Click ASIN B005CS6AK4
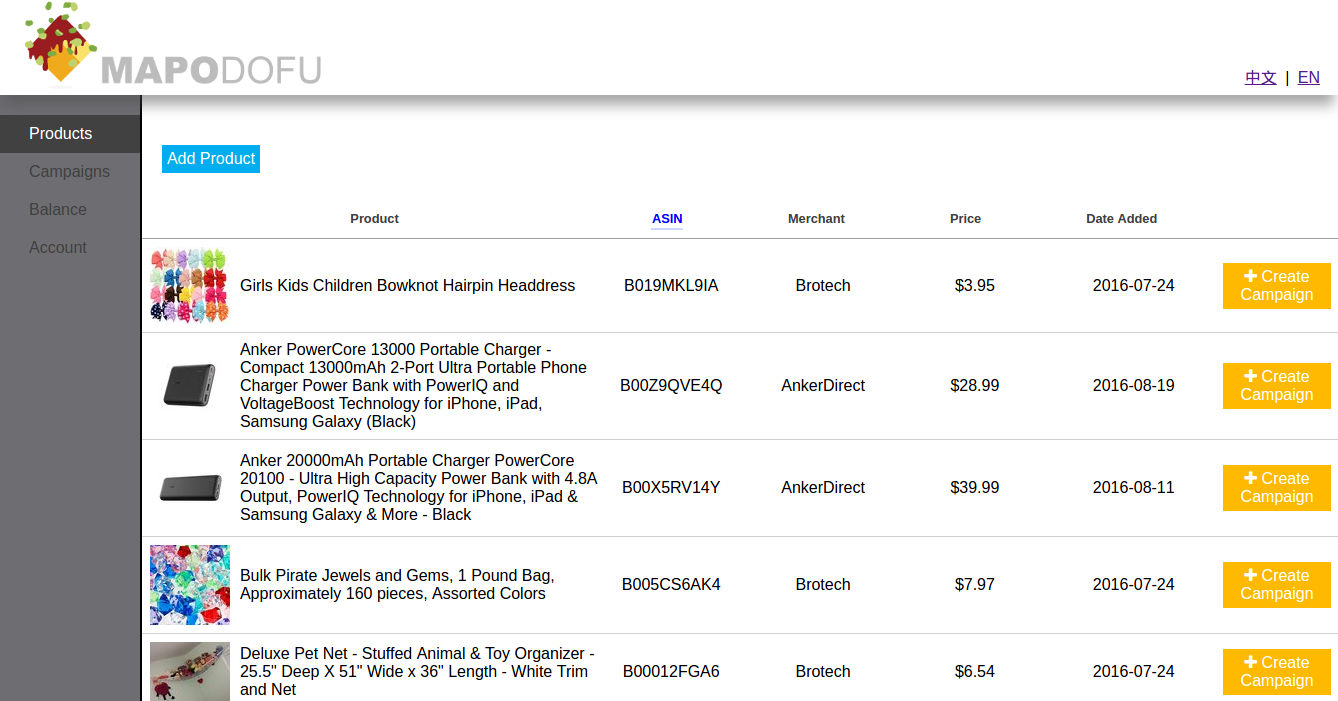The width and height of the screenshot is (1338, 701). [x=671, y=585]
